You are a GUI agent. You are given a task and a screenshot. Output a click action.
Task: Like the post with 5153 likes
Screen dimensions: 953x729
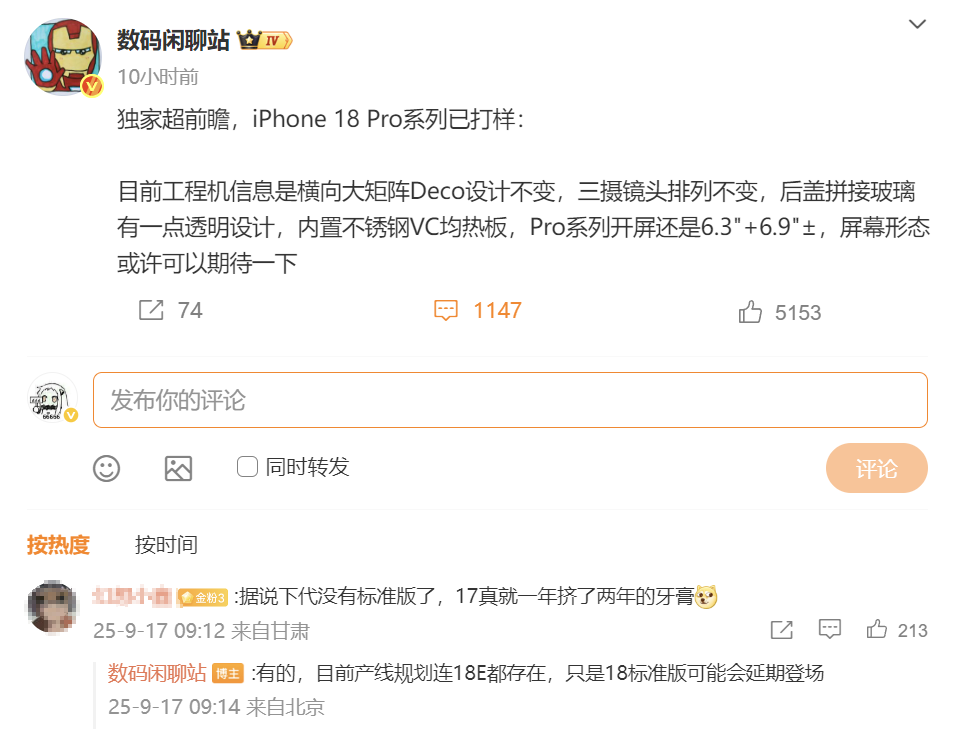click(x=750, y=311)
